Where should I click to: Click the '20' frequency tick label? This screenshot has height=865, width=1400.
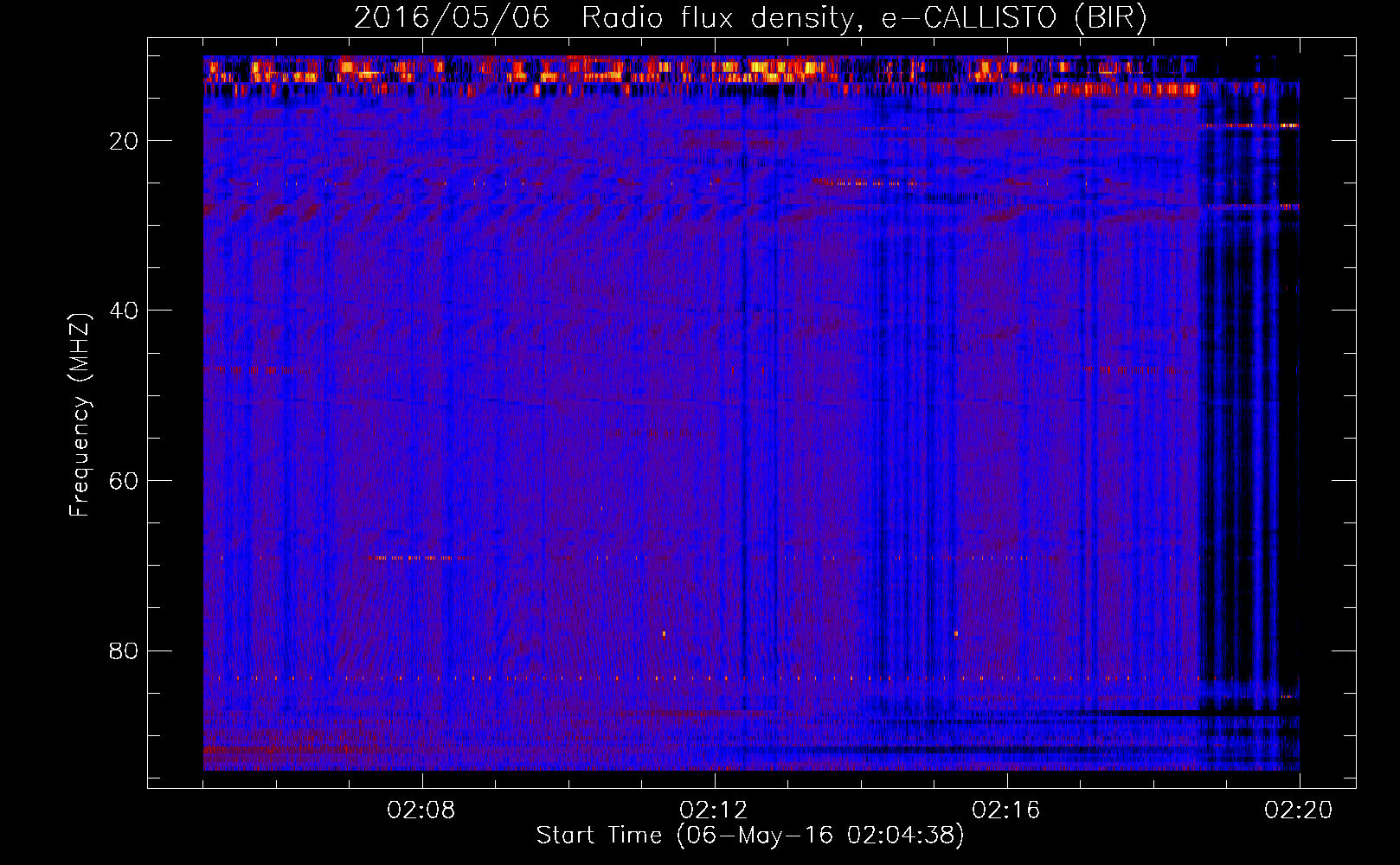pyautogui.click(x=124, y=141)
